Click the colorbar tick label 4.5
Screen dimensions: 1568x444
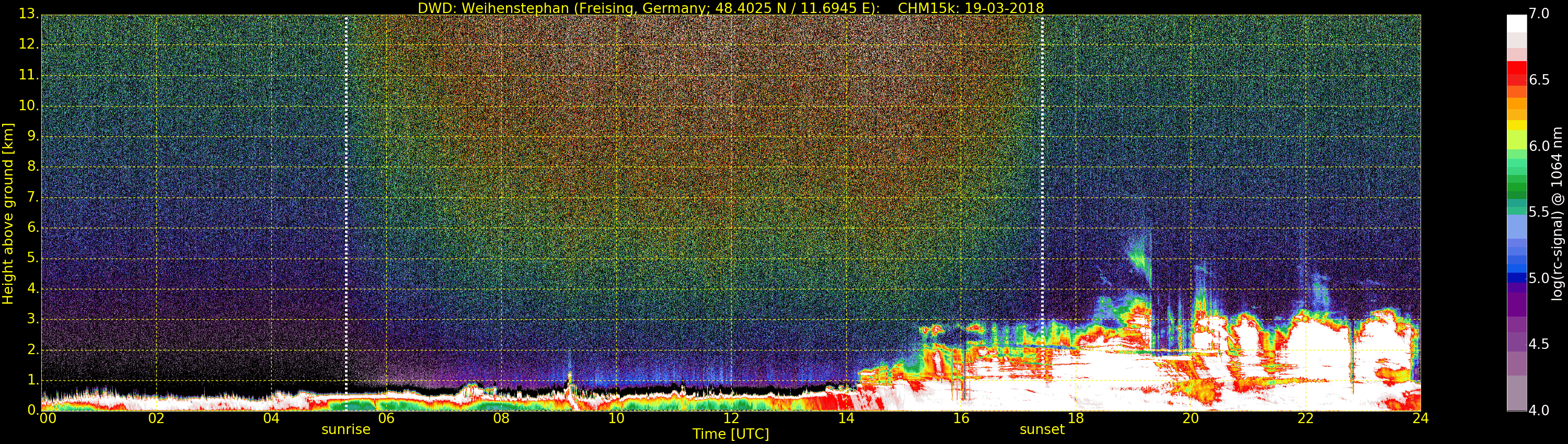[x=1539, y=344]
